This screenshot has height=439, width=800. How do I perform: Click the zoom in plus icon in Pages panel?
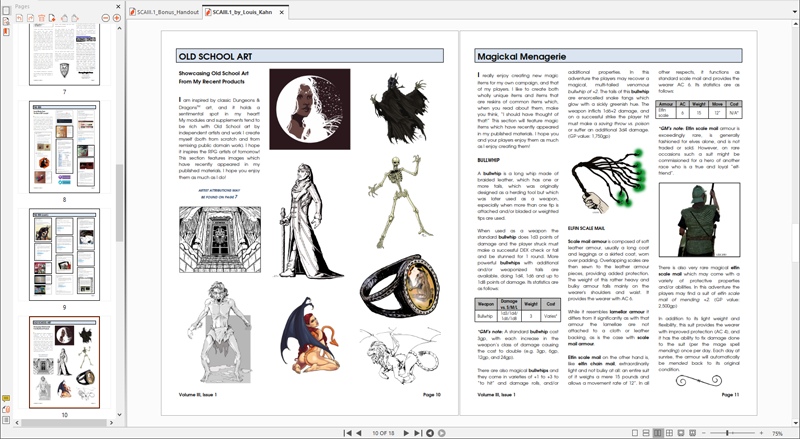[x=117, y=18]
